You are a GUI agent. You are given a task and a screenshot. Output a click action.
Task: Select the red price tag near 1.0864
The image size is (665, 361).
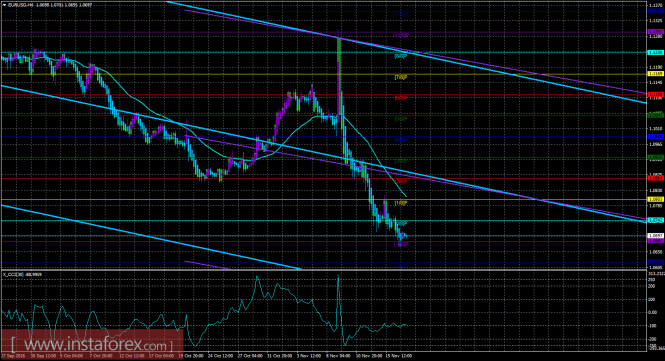pos(655,178)
